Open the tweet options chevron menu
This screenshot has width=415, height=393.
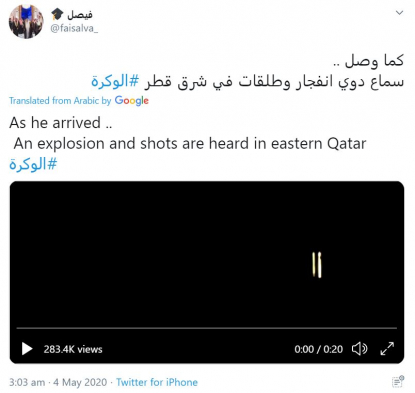pyautogui.click(x=399, y=13)
